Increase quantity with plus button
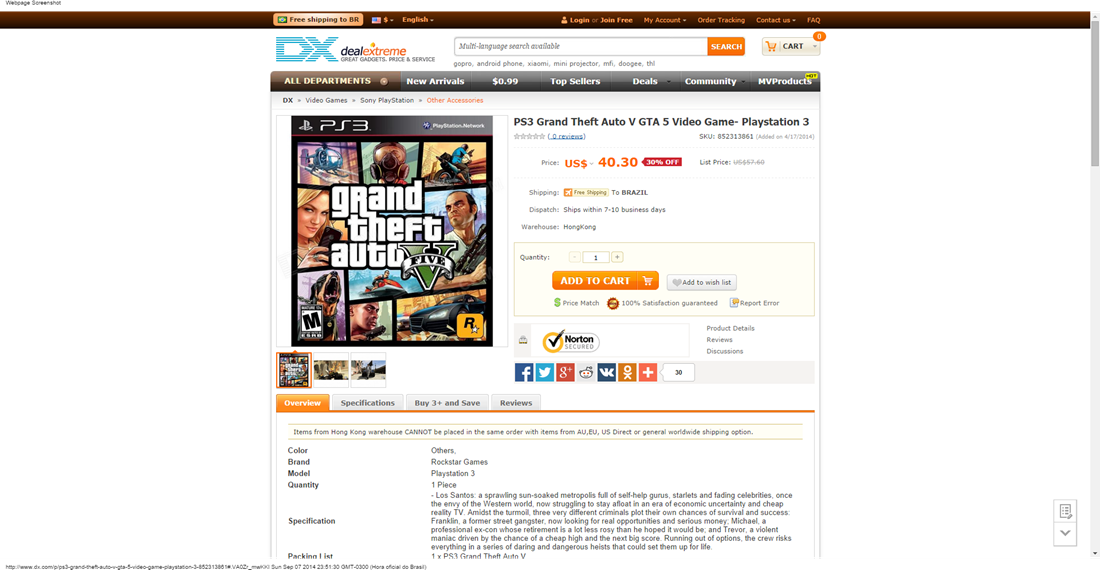 point(617,257)
